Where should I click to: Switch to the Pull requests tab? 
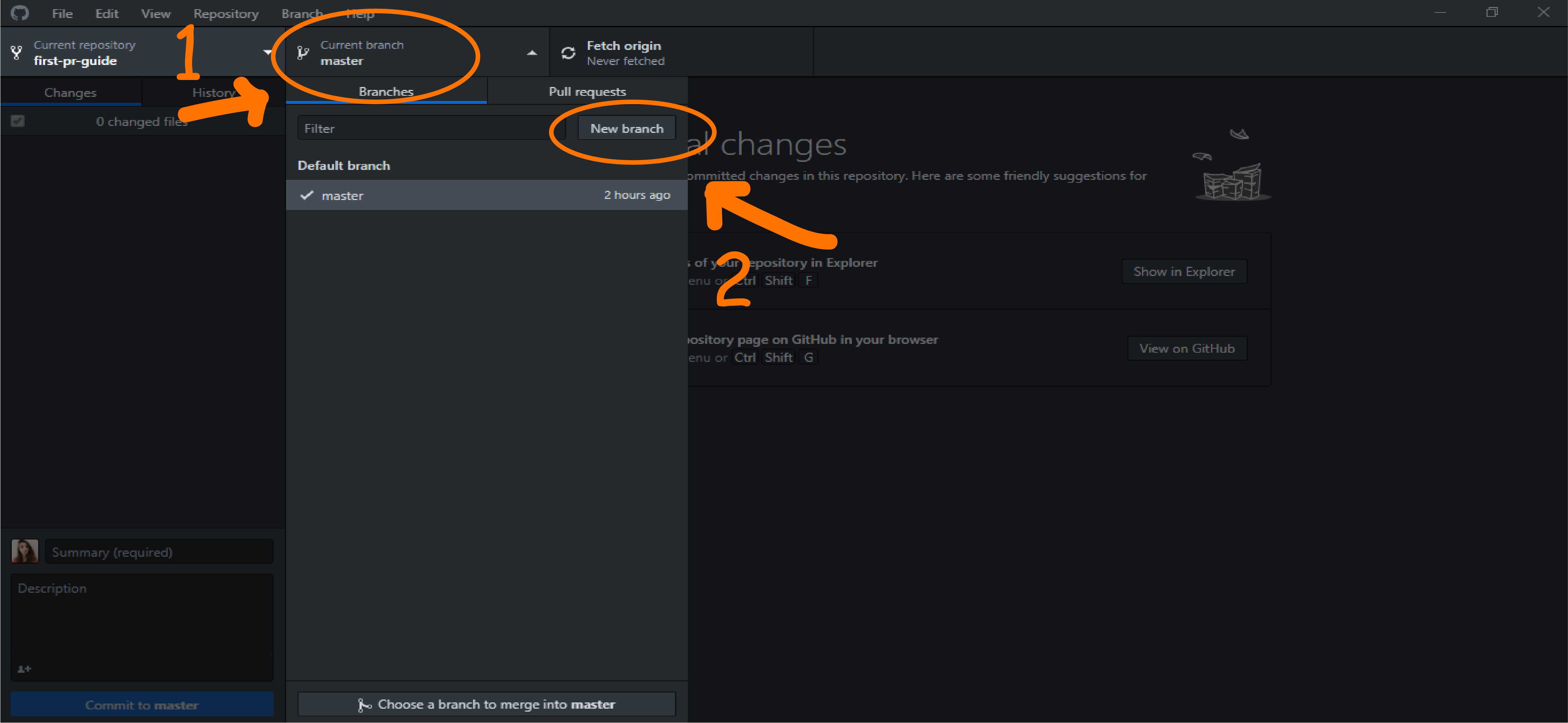(587, 91)
